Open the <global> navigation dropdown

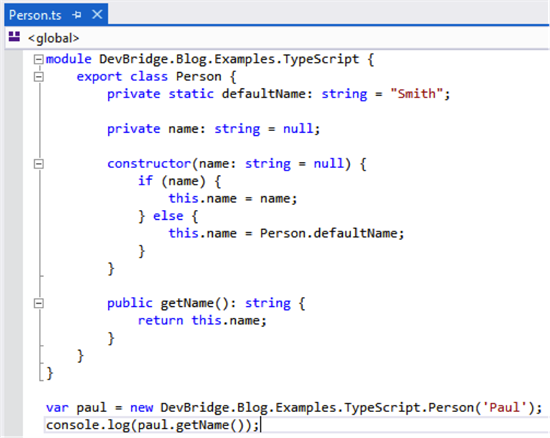[53, 38]
